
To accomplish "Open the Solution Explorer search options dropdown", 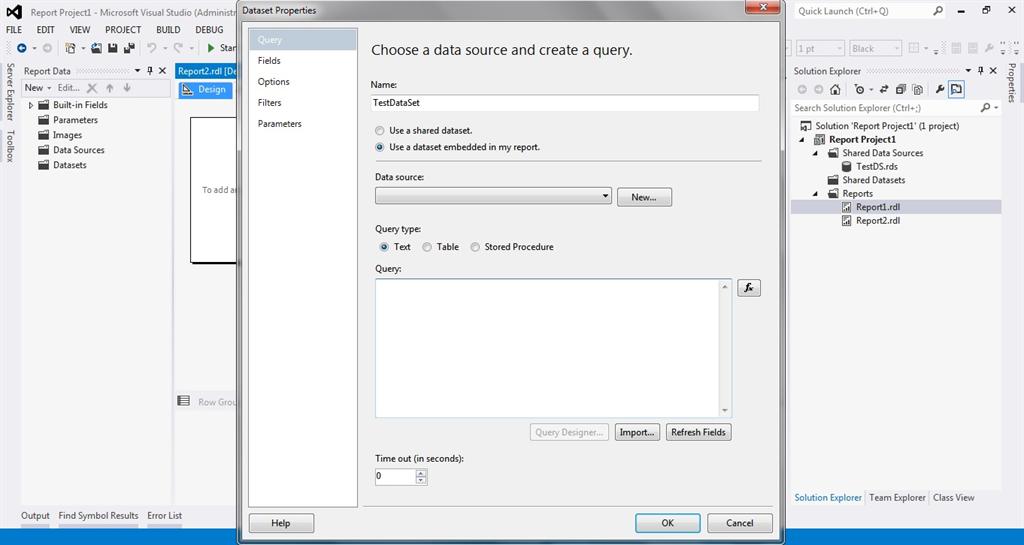I will coord(996,108).
